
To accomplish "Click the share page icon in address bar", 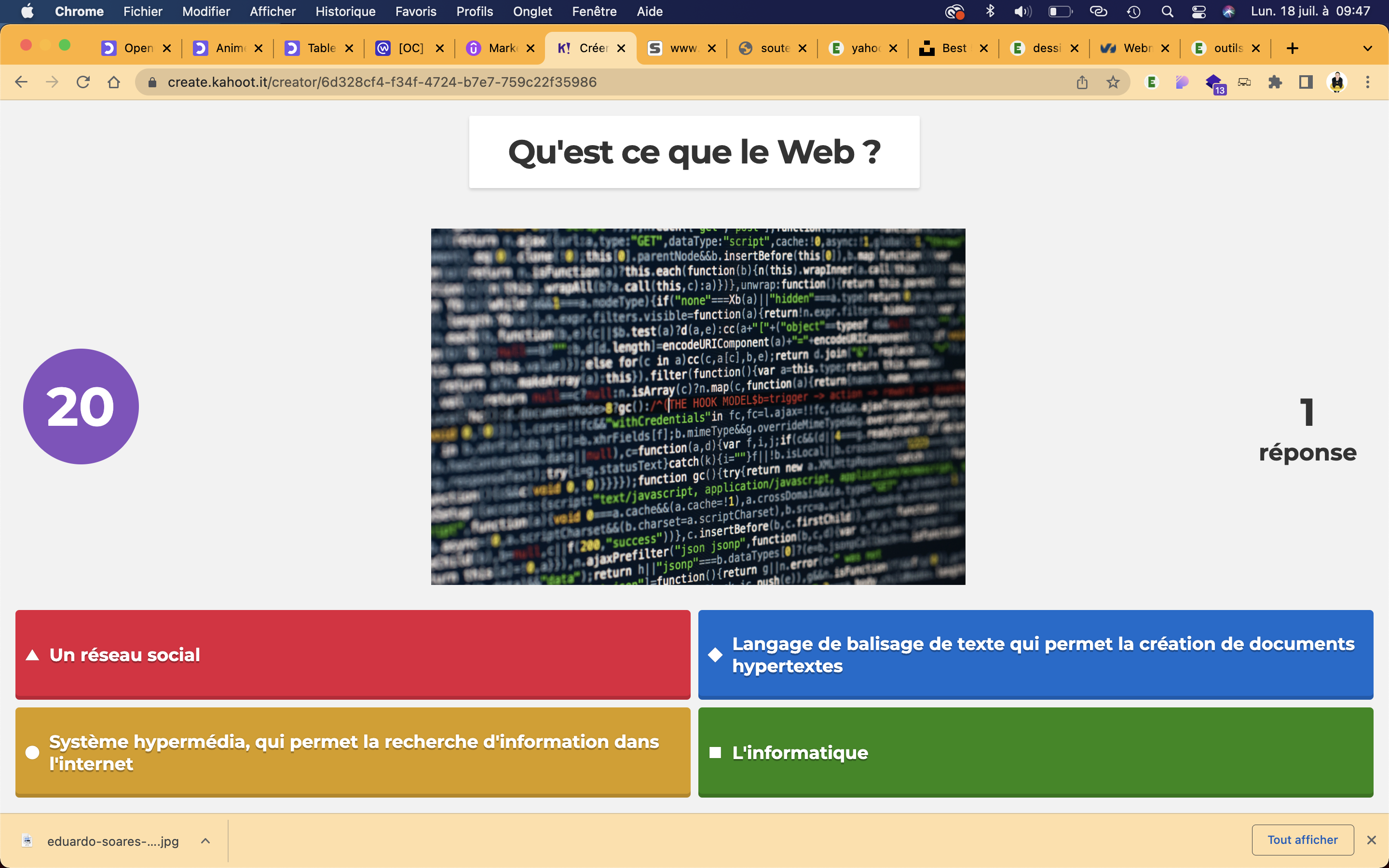I will click(1082, 82).
